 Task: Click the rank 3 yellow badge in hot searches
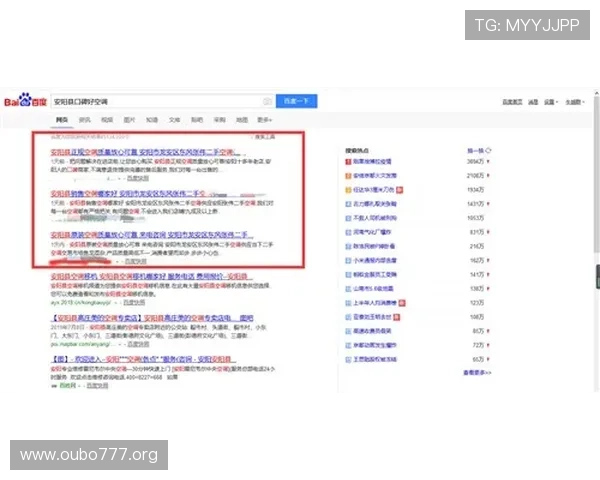pos(348,190)
